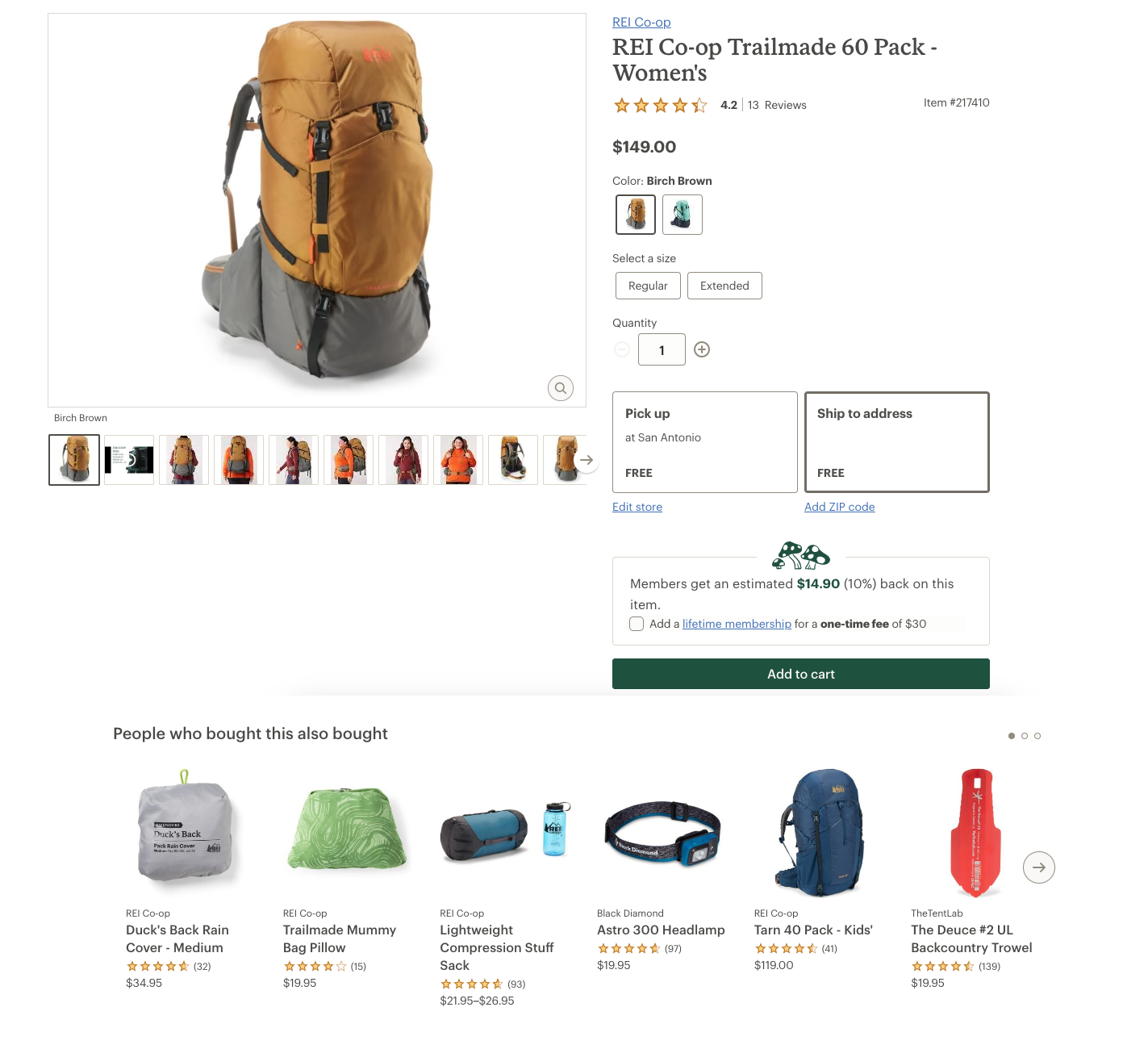Show next recommended products with carousel arrow
The image size is (1148, 1049).
(x=1039, y=867)
